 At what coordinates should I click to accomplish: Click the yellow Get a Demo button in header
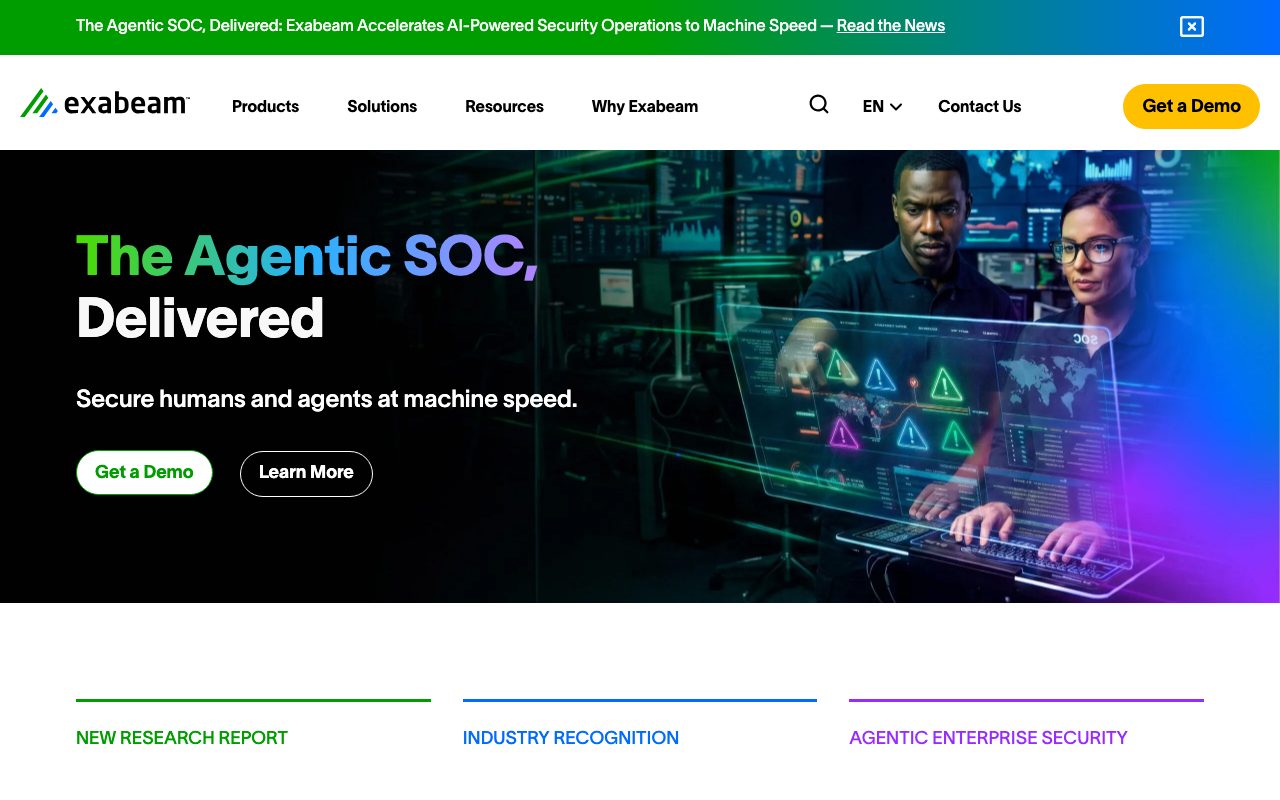tap(1191, 106)
